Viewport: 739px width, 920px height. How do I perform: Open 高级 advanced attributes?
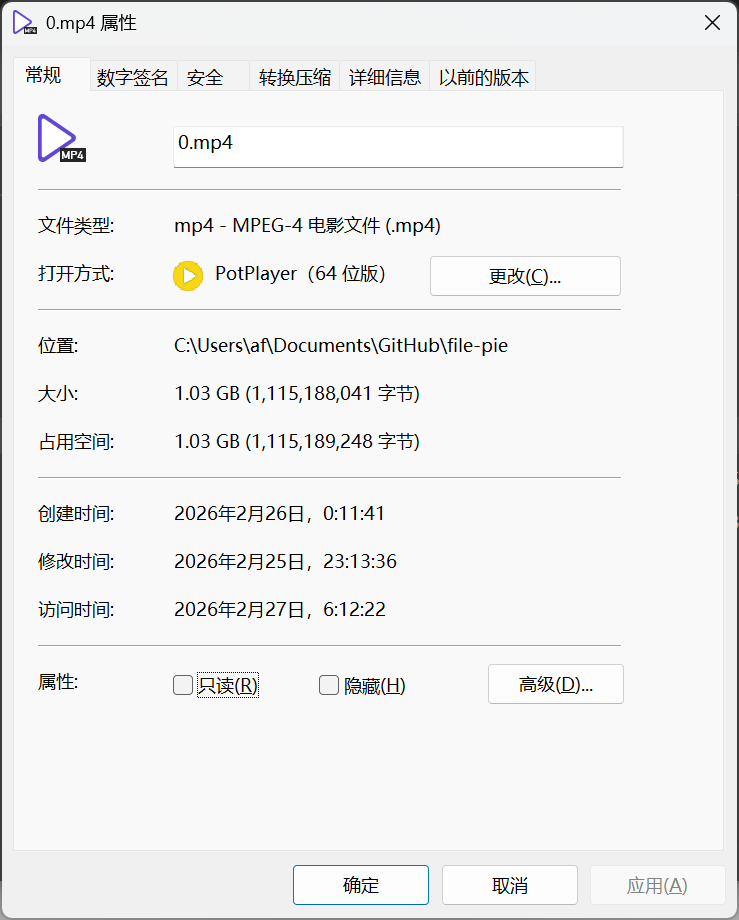pos(555,685)
